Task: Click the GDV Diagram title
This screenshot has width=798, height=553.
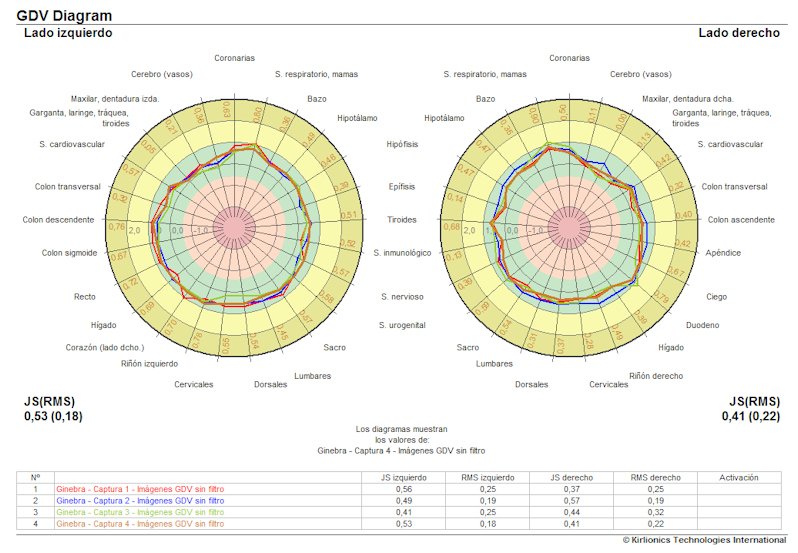Action: pyautogui.click(x=64, y=15)
